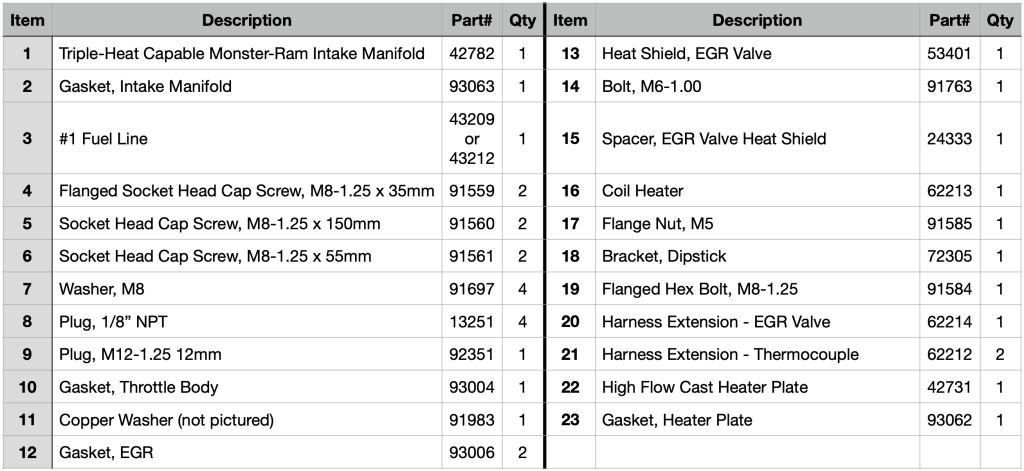Select the left Description column header
The image size is (1024, 471).
pyautogui.click(x=247, y=20)
